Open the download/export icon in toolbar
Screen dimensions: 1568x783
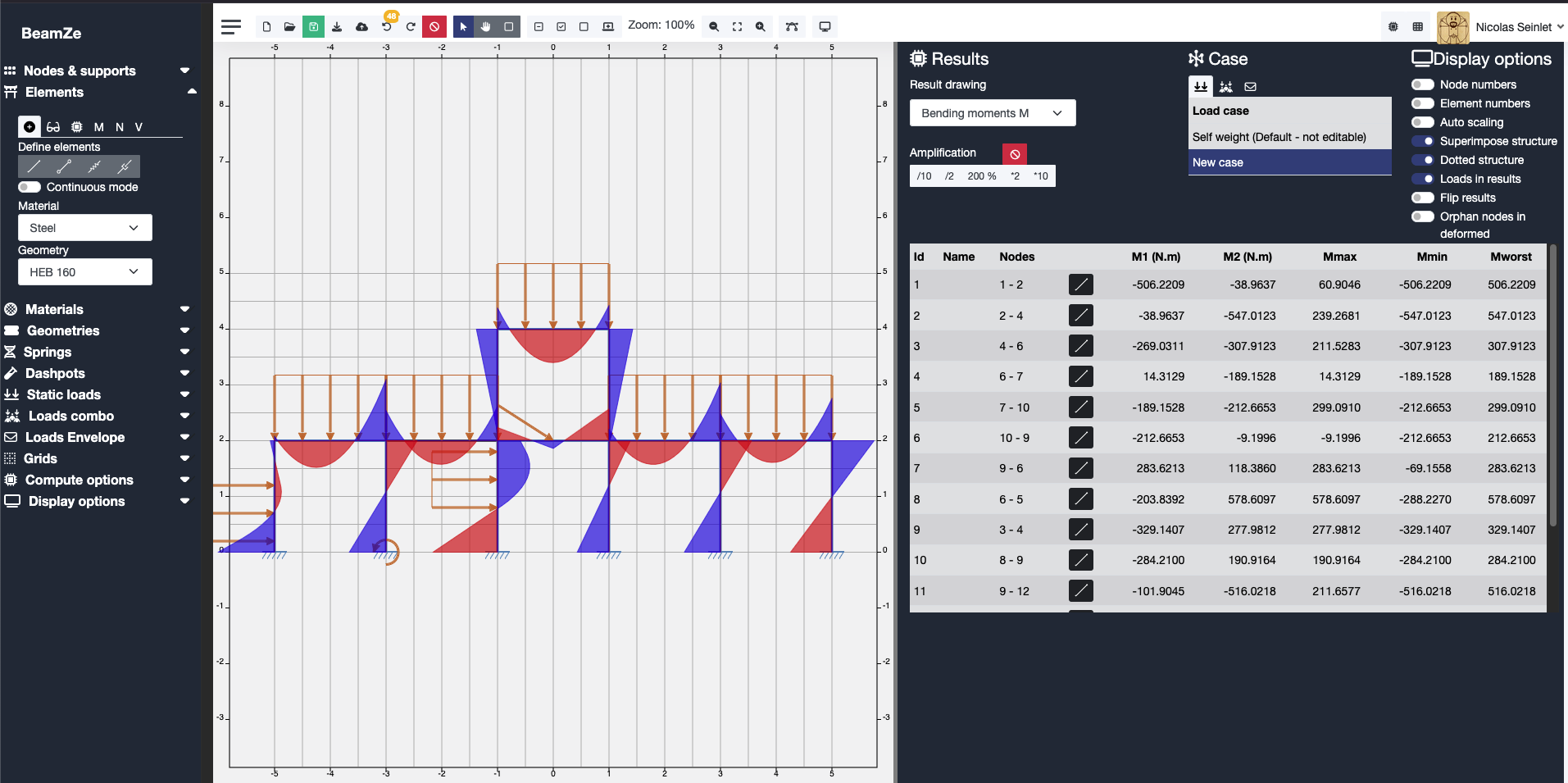pos(337,26)
